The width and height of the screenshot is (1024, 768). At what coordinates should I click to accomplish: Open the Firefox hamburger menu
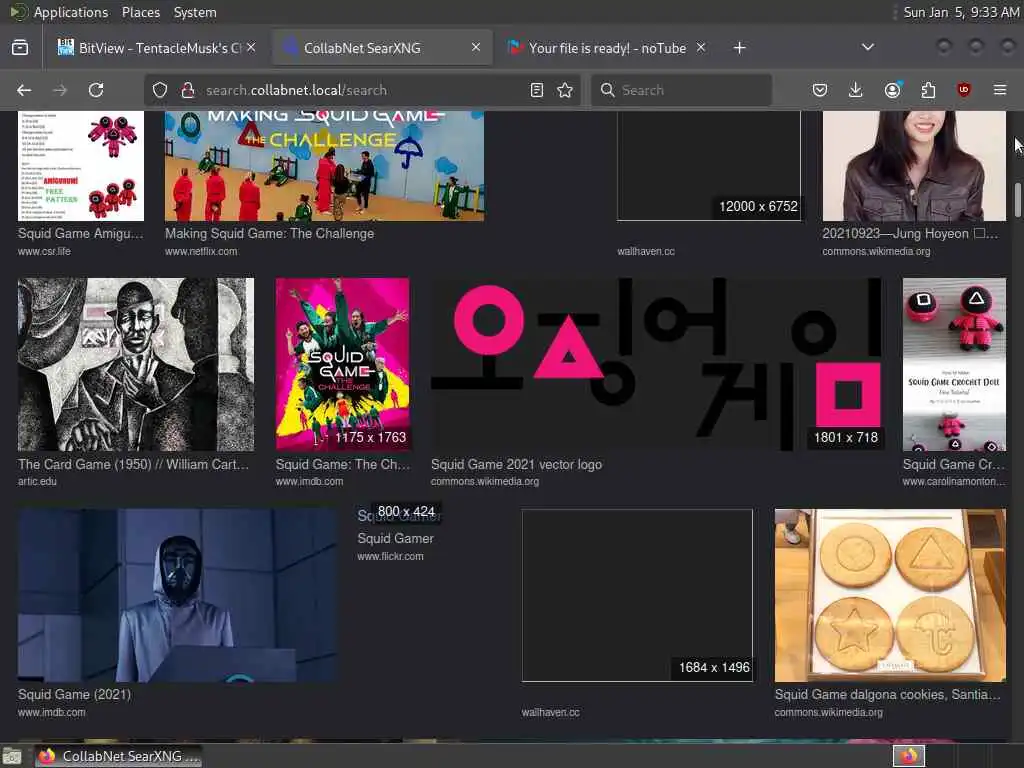[1000, 90]
